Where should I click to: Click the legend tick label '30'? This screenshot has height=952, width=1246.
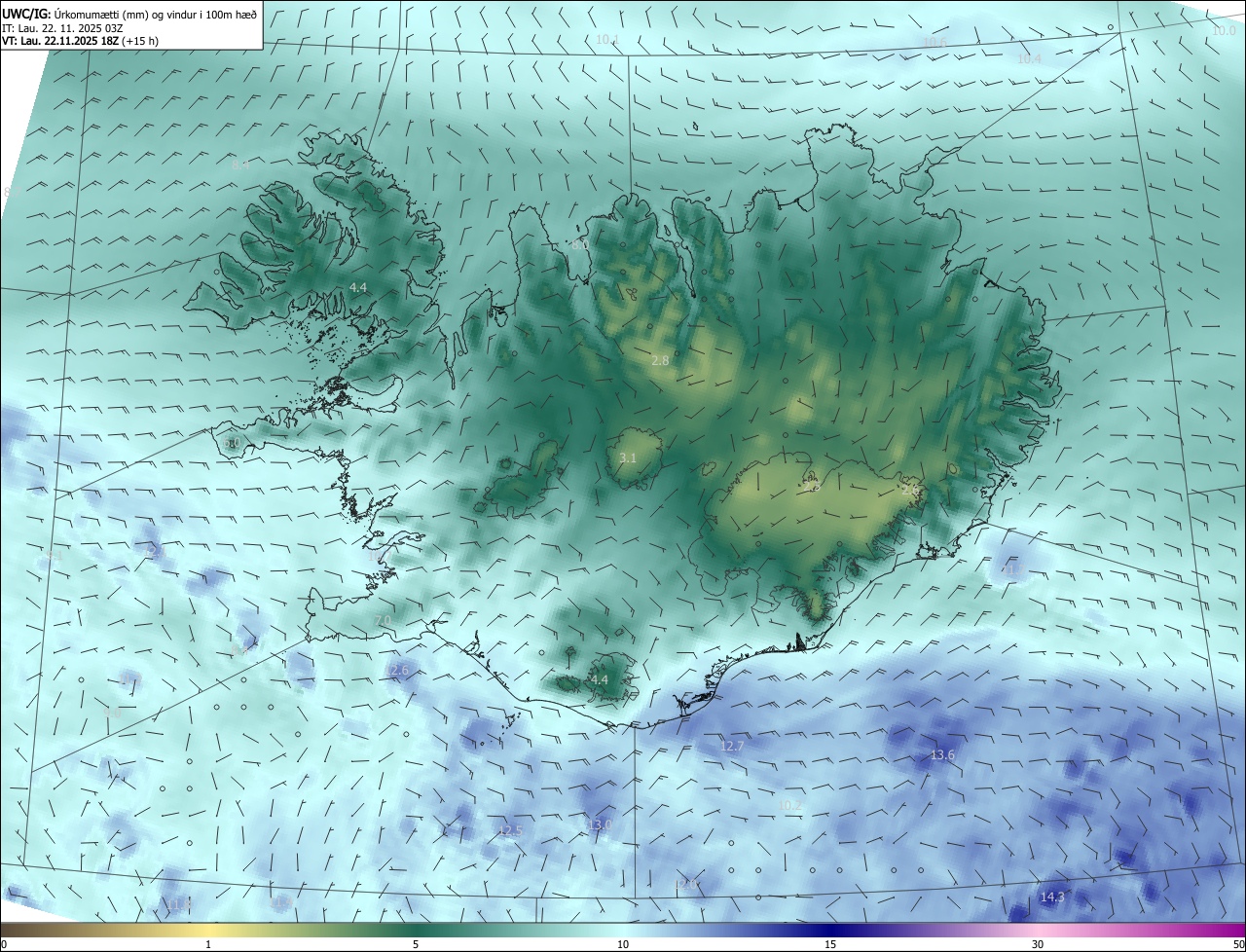point(1038,945)
